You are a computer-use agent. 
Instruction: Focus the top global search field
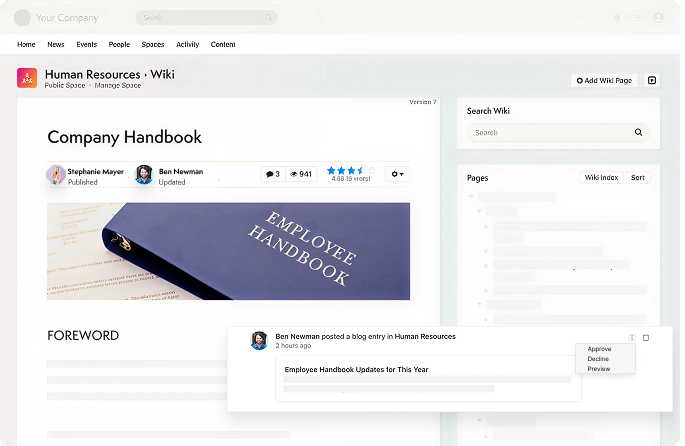click(x=207, y=17)
